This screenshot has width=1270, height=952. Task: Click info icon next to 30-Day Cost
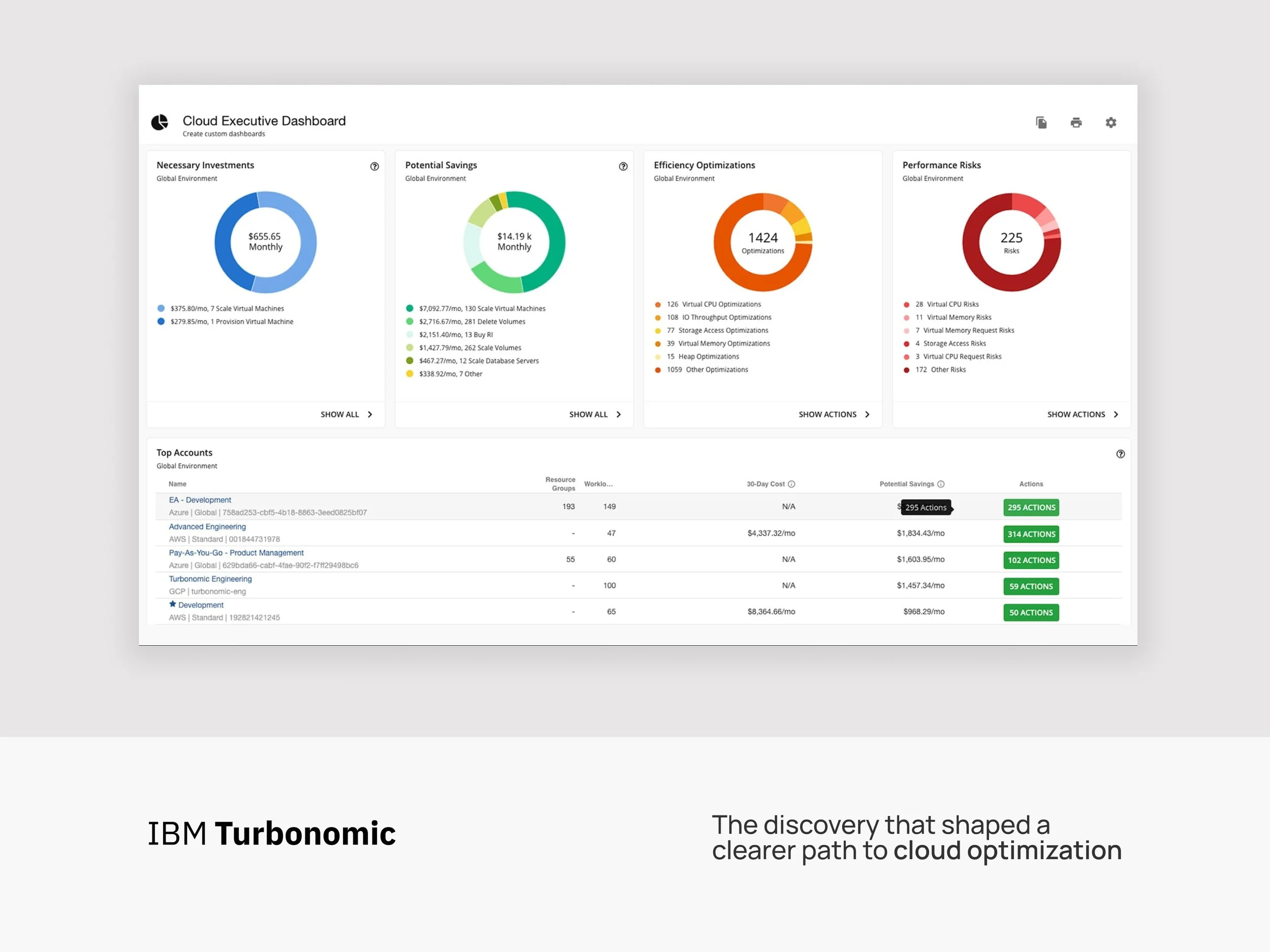pos(791,484)
